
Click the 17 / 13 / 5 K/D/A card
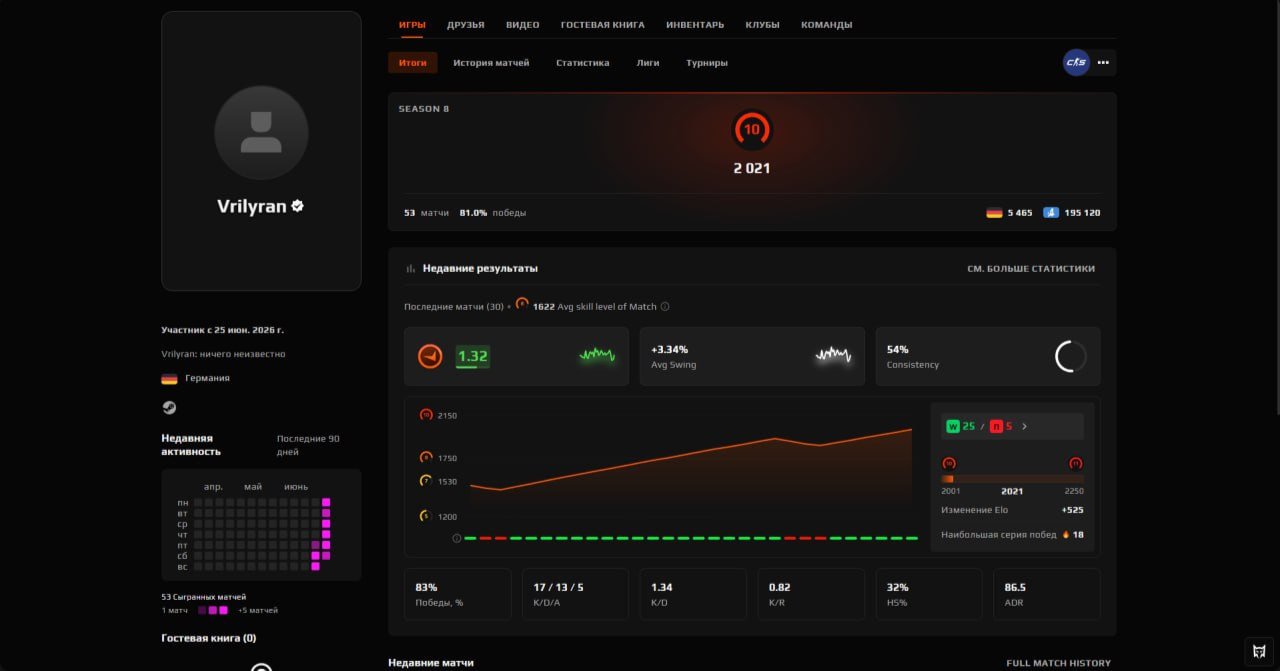(x=575, y=594)
